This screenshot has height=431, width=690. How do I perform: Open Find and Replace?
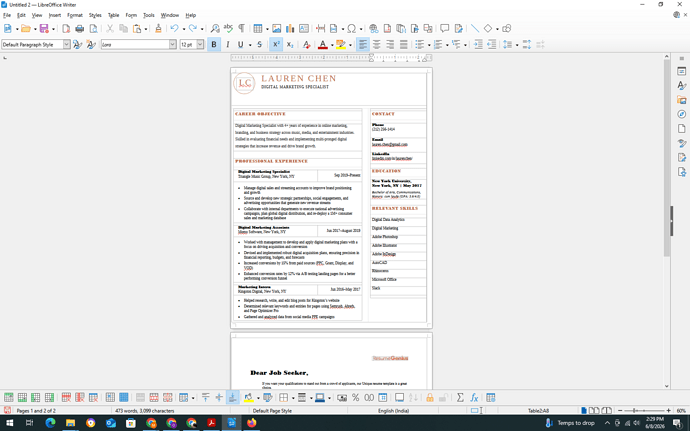coord(215,29)
